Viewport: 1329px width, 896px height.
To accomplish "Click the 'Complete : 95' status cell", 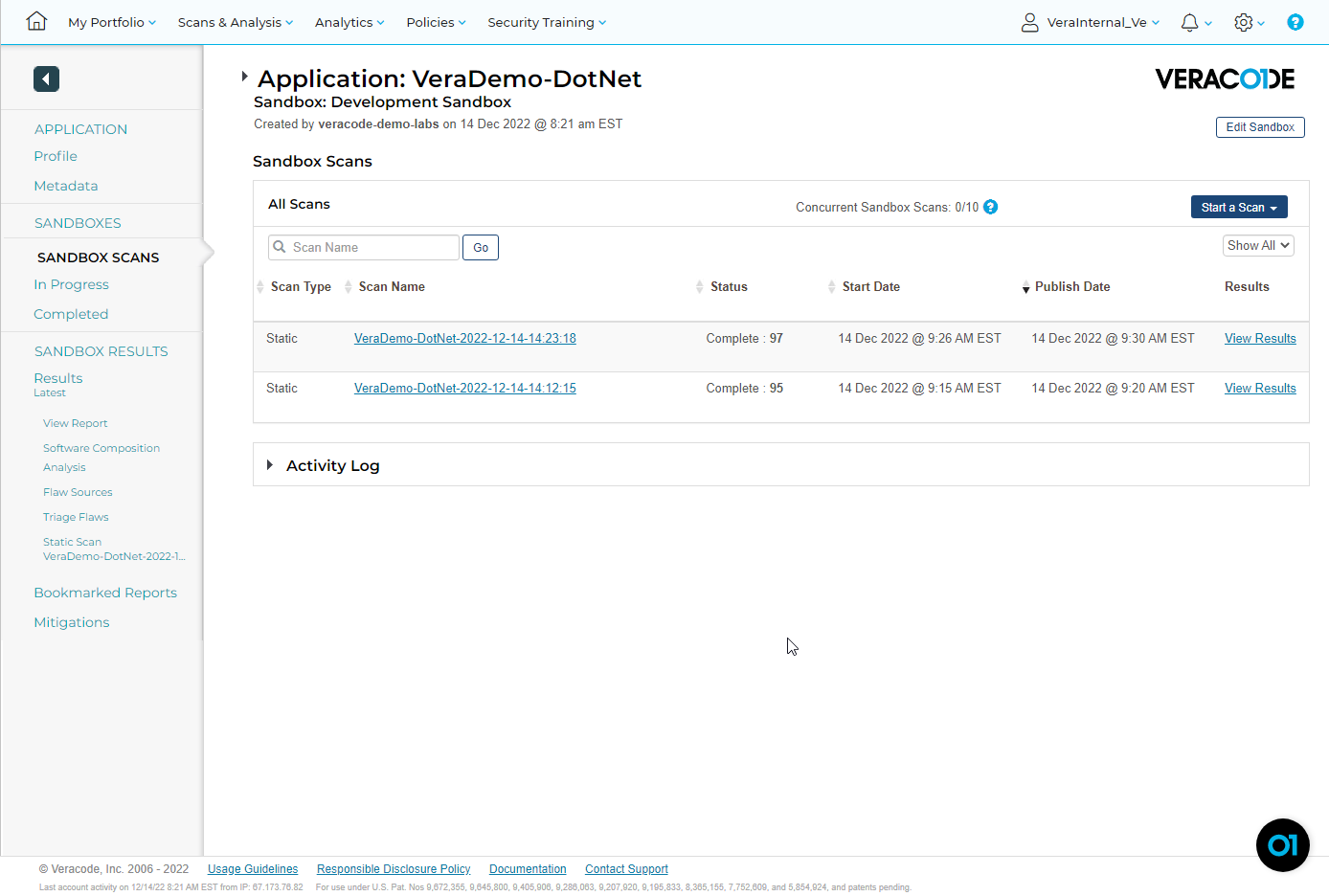I will coord(745,389).
